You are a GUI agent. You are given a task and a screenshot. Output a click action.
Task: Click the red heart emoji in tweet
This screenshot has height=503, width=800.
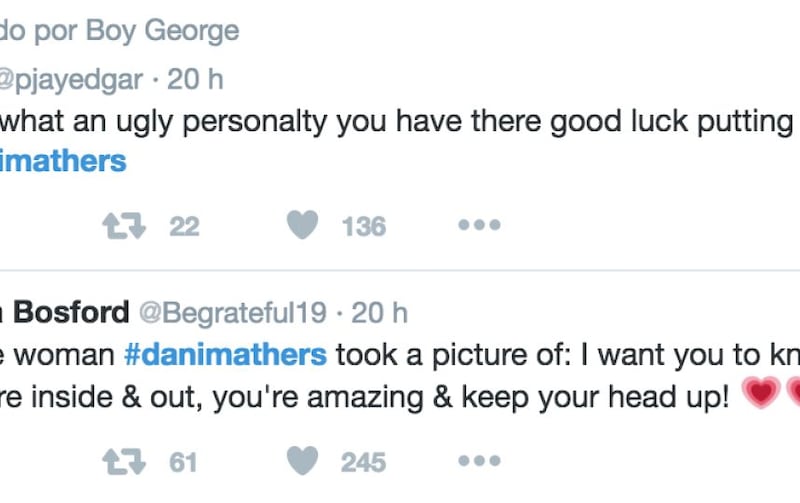(x=761, y=393)
